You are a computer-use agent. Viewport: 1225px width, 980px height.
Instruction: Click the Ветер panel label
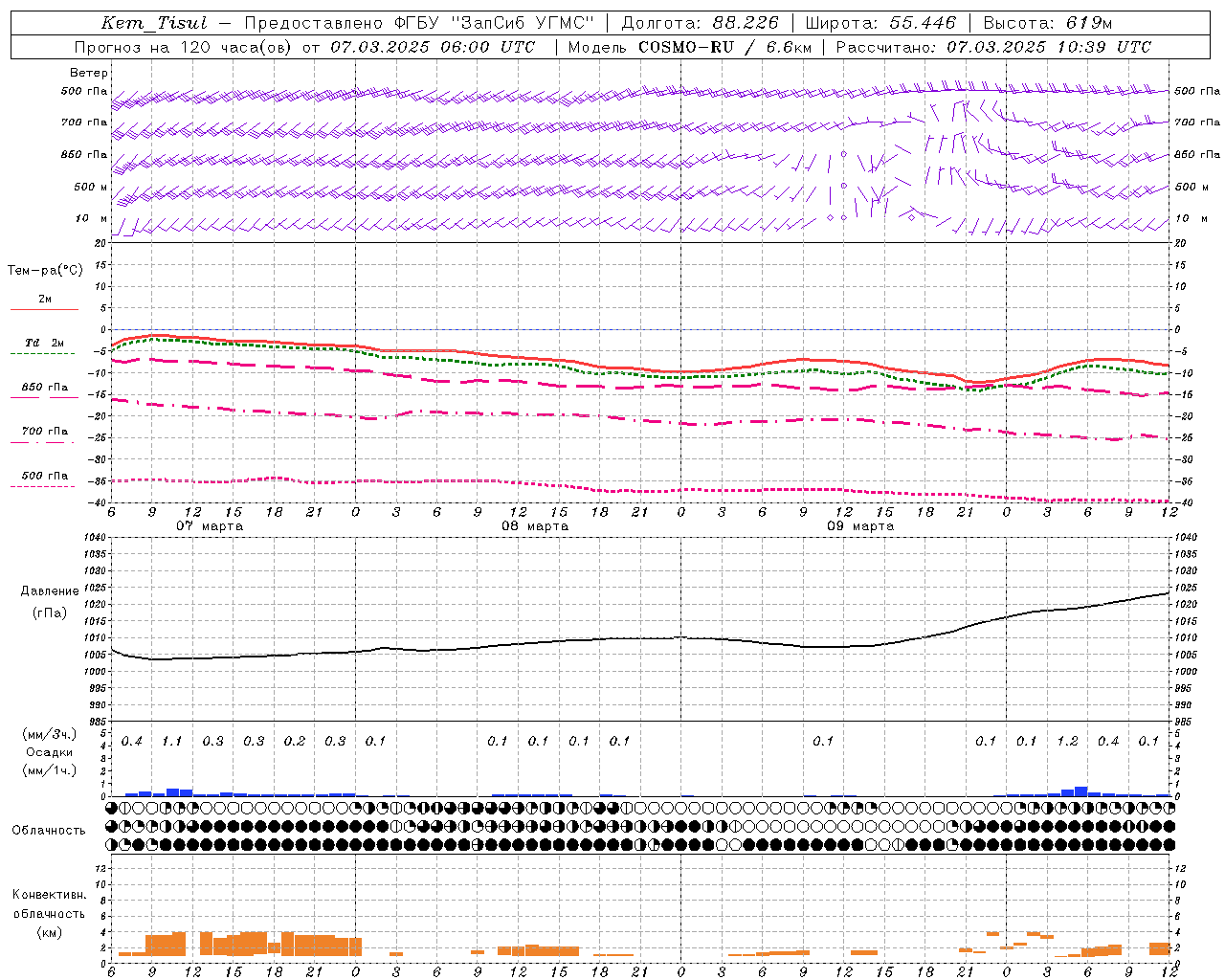[89, 73]
